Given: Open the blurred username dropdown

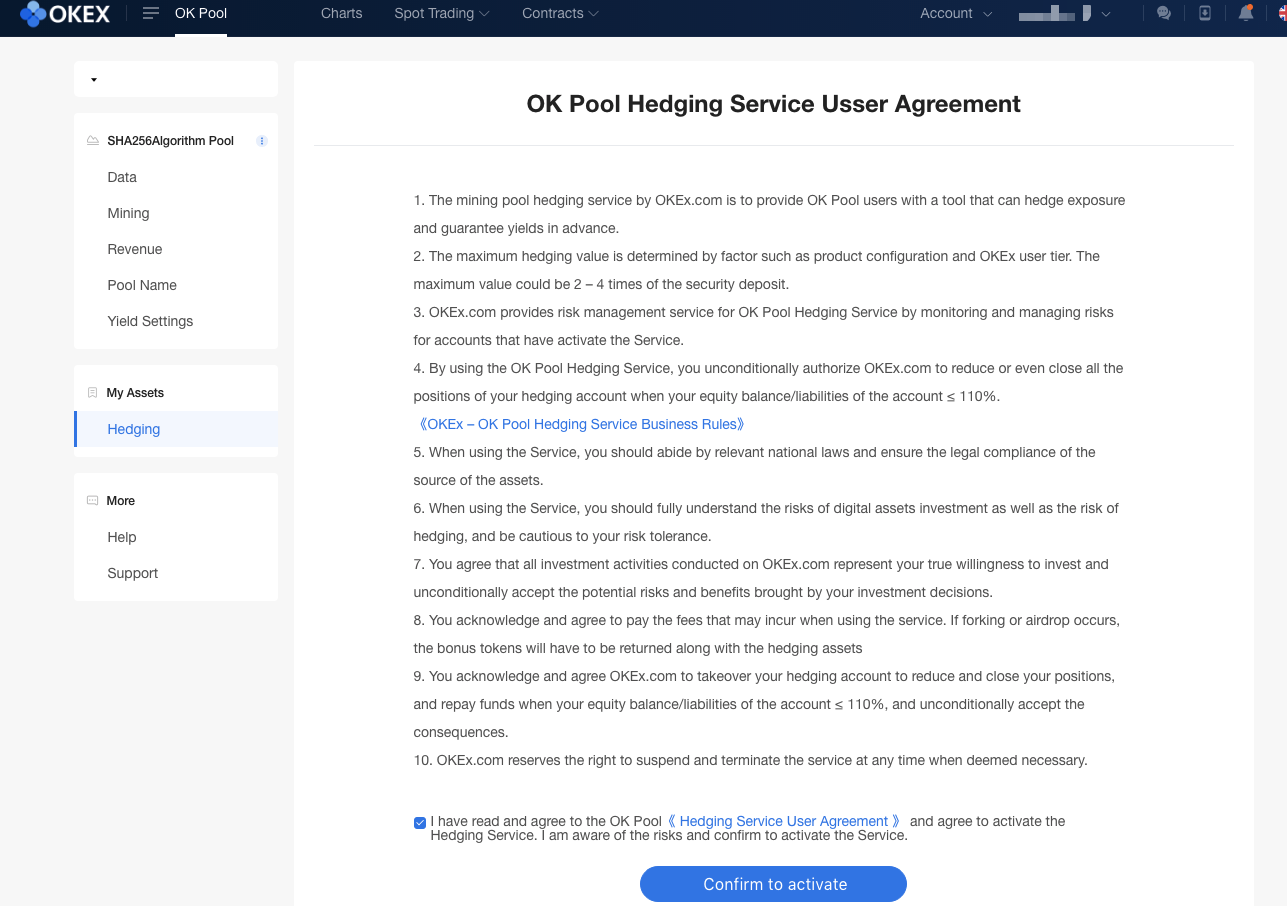Looking at the screenshot, I should coord(1064,14).
